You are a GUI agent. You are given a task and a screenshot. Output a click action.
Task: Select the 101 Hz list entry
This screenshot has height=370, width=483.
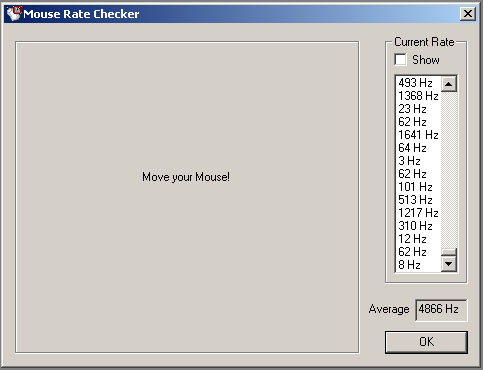[x=419, y=187]
